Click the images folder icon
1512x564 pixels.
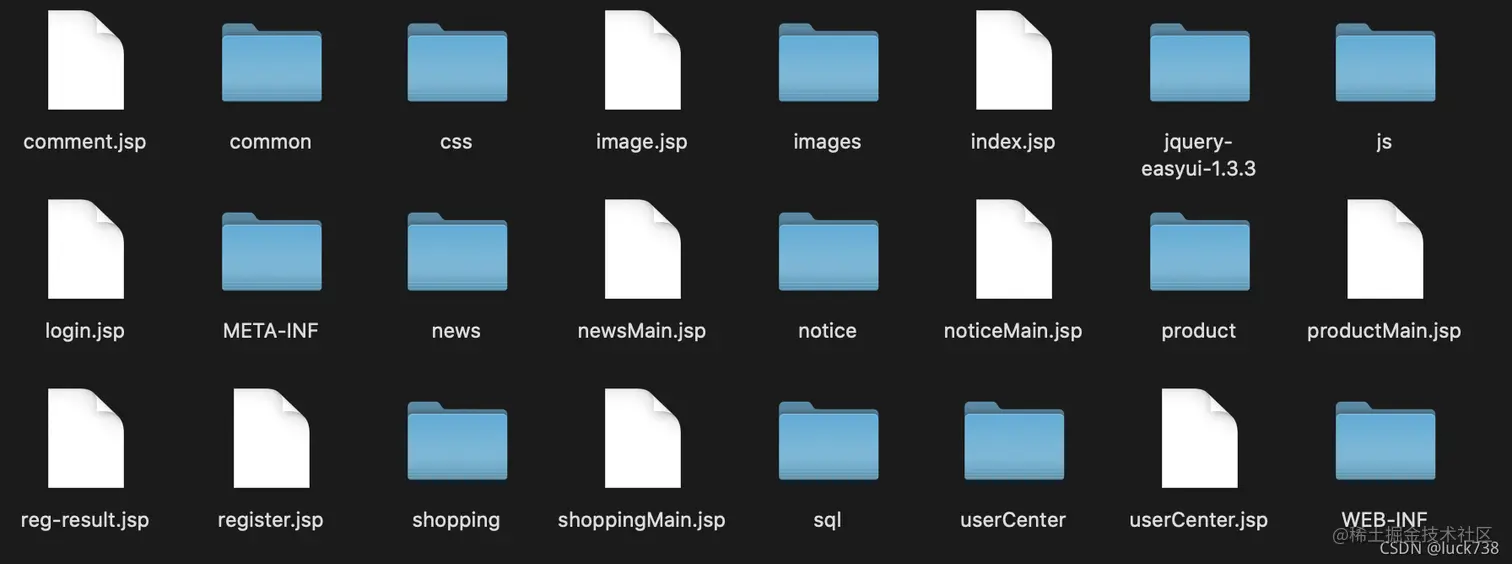[x=828, y=62]
